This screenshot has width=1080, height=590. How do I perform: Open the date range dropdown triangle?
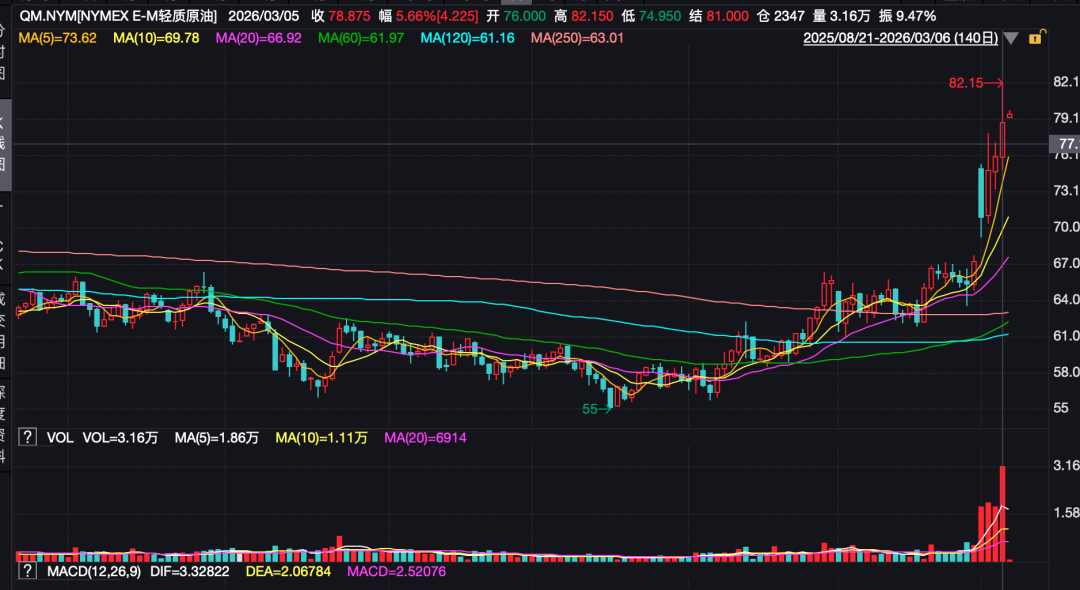click(1011, 39)
